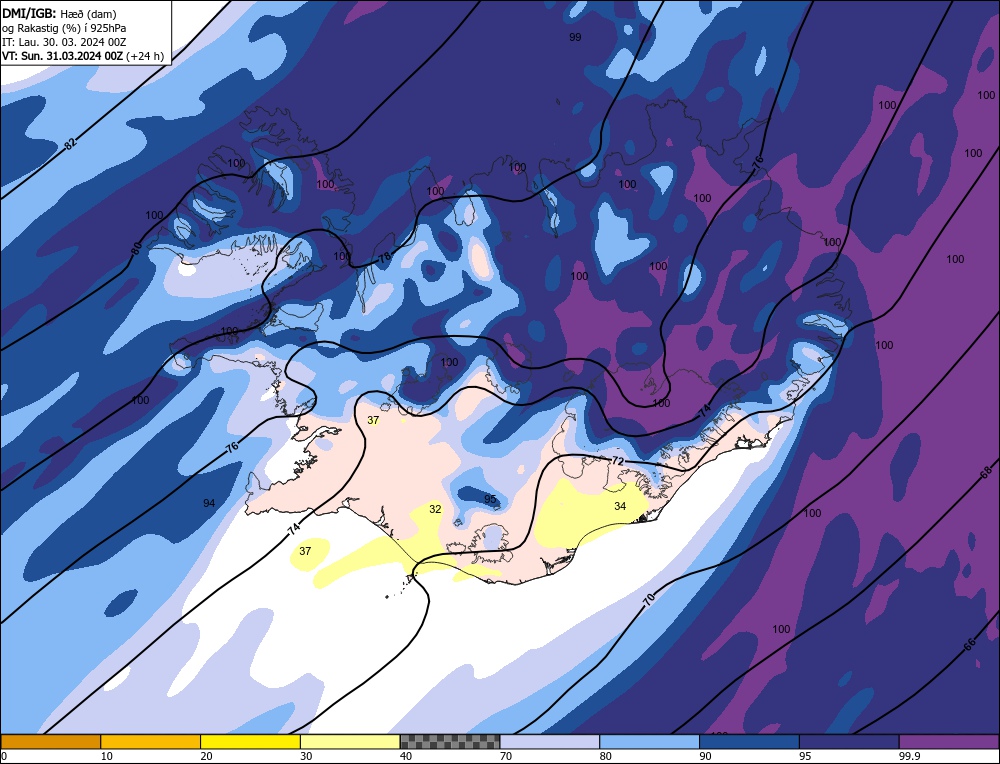
Task: Click the lavender 70–80 legend swatch
Action: click(x=550, y=742)
